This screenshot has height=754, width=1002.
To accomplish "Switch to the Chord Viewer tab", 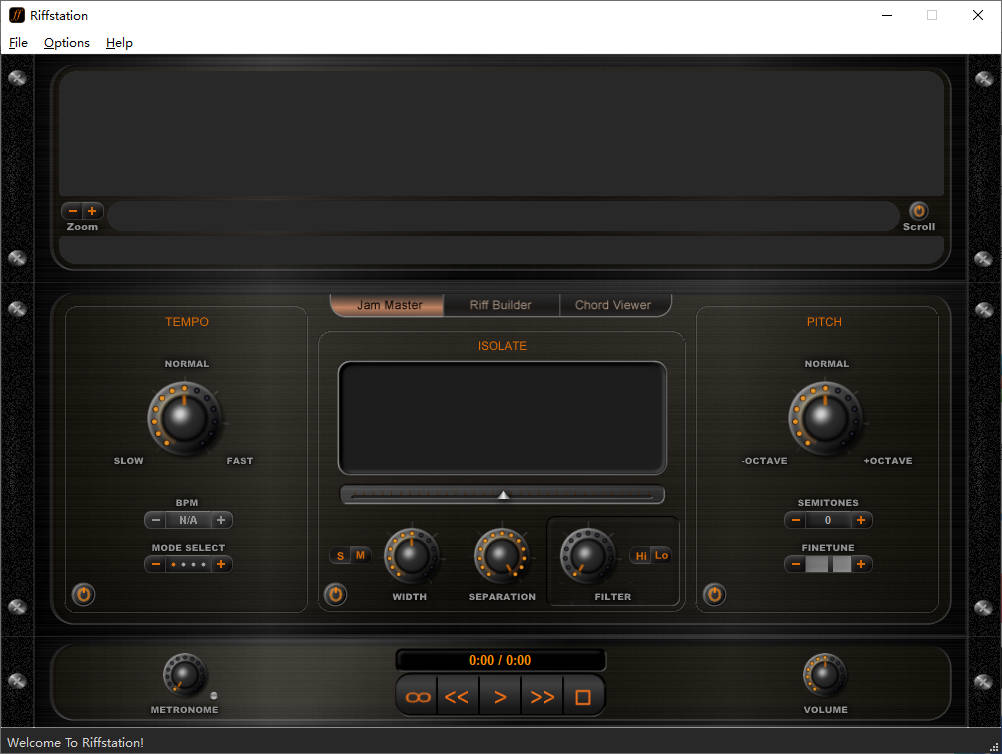I will 613,305.
